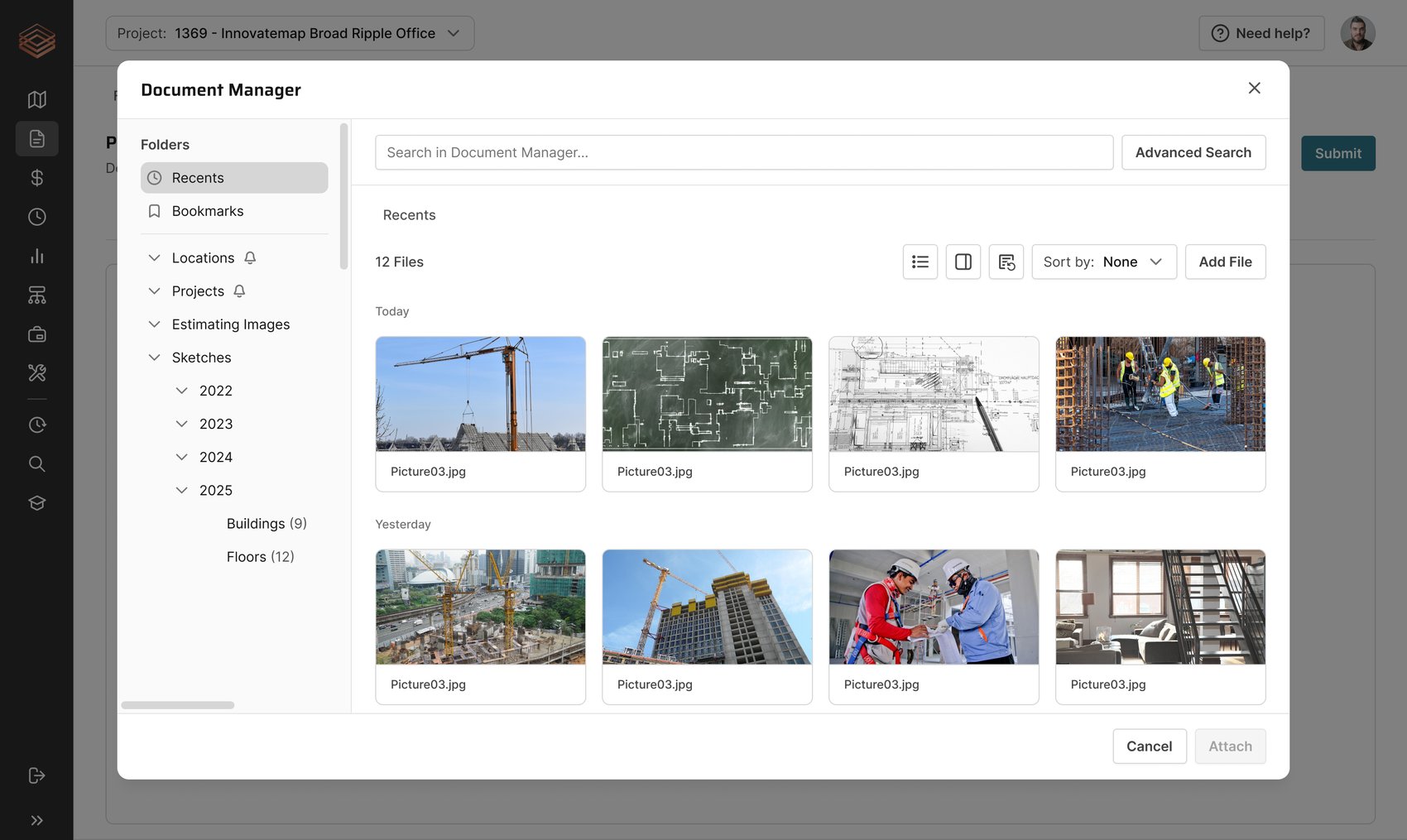This screenshot has width=1407, height=840.
Task: Click the folder panel vertical scrollbar
Action: click(x=343, y=196)
